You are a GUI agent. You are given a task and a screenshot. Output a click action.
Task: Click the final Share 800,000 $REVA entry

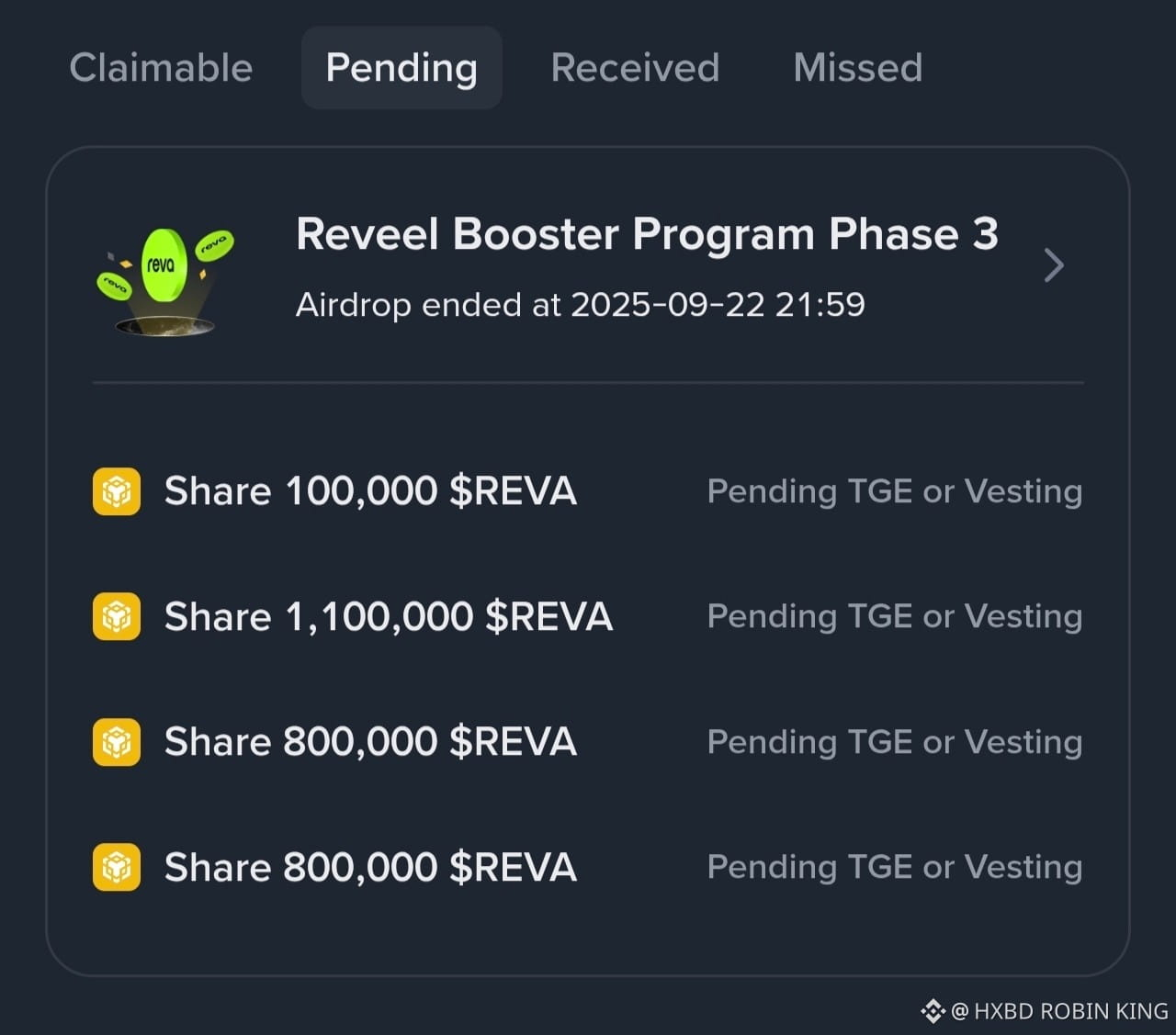[x=370, y=867]
